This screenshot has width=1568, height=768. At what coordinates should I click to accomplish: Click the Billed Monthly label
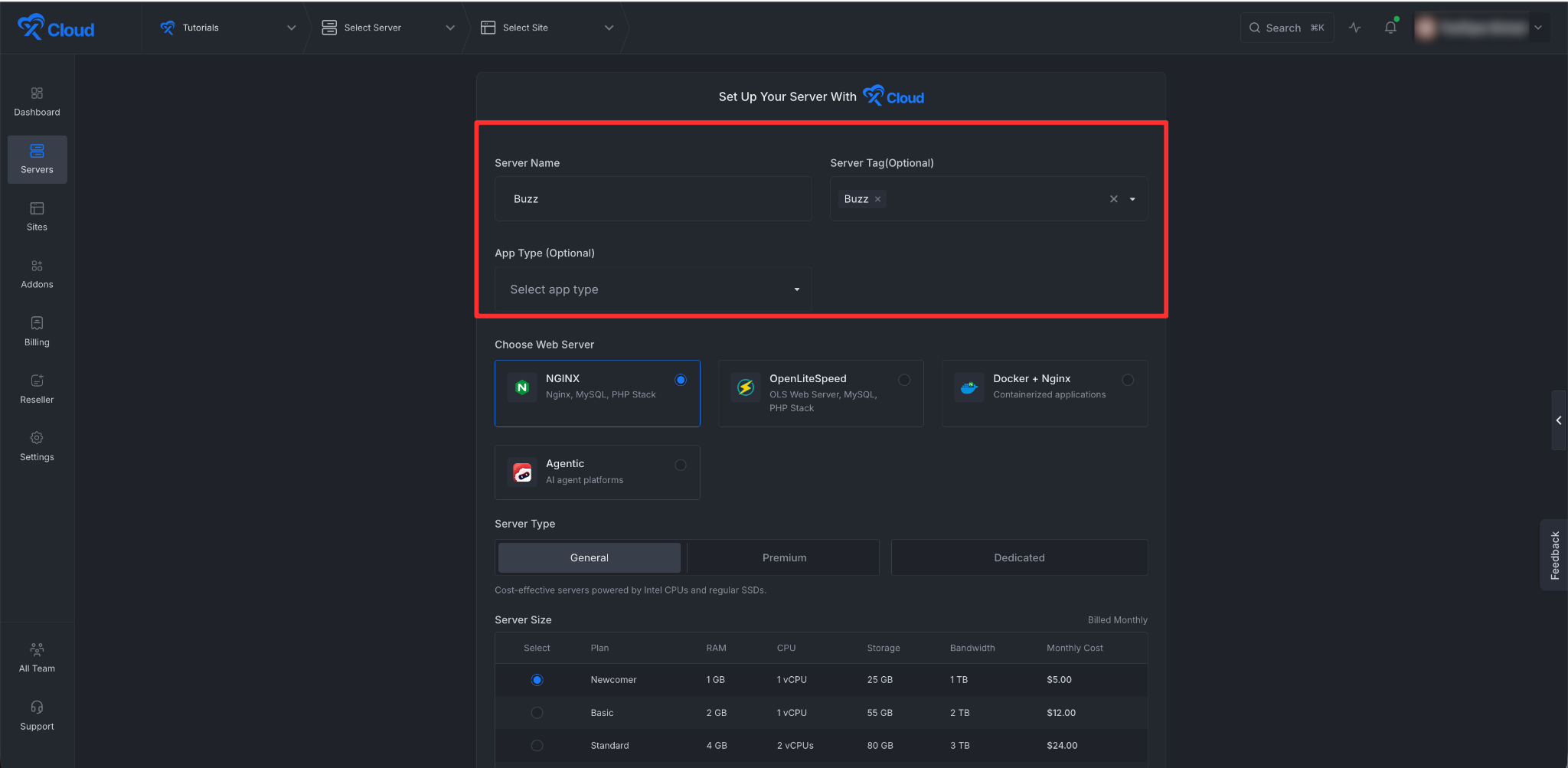coord(1117,620)
